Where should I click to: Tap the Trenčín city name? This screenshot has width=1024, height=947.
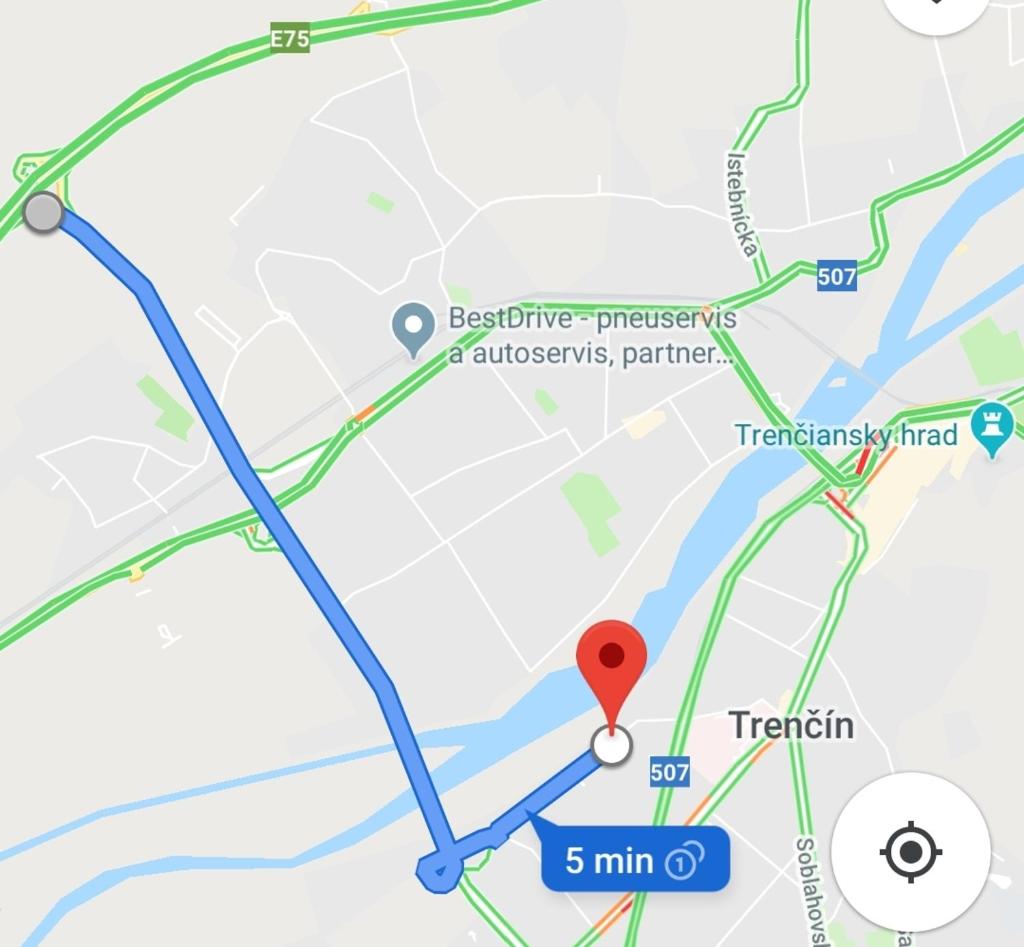pyautogui.click(x=791, y=725)
